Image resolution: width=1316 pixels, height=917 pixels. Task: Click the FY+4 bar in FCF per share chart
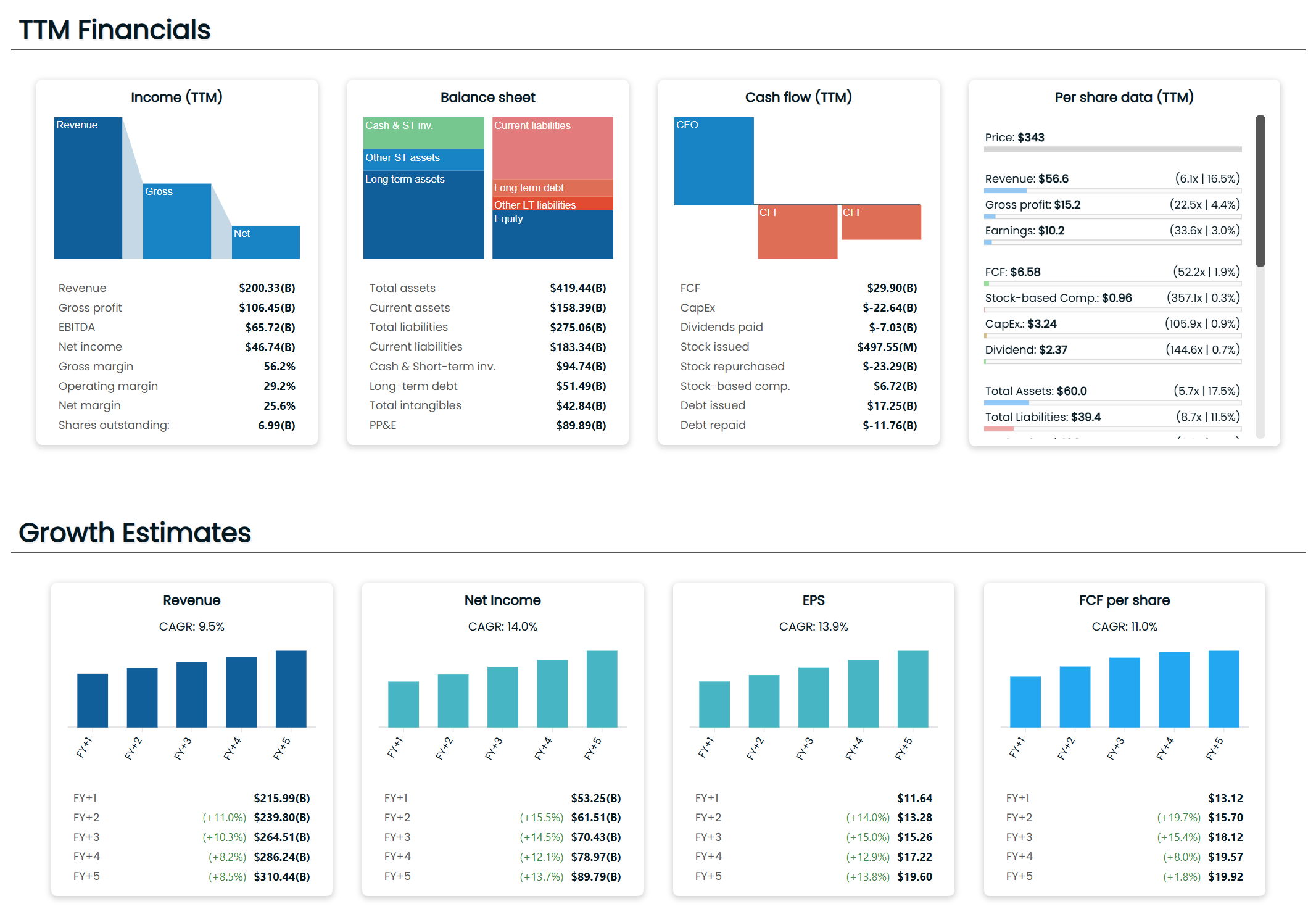click(x=1173, y=690)
